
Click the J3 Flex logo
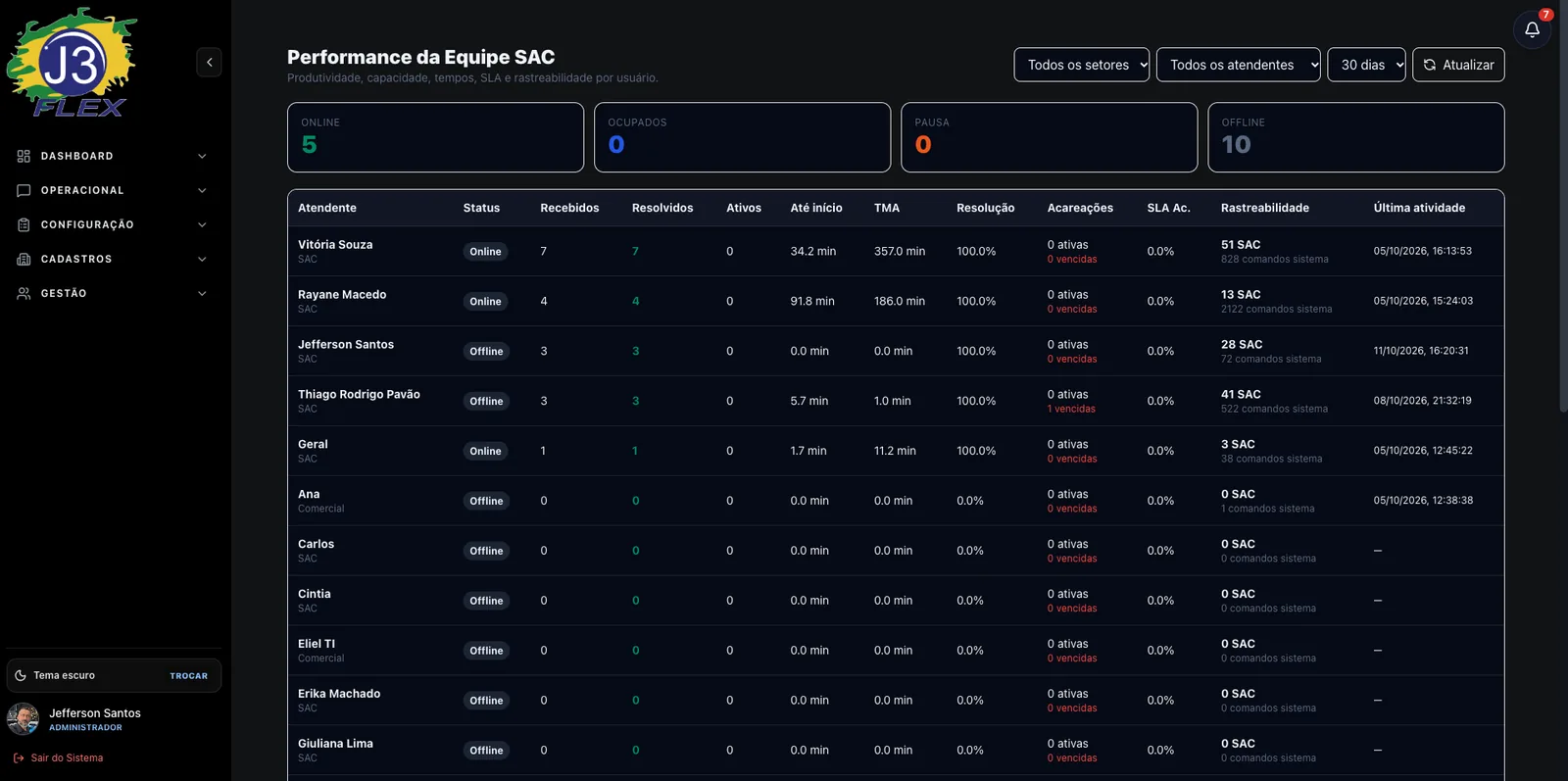click(72, 63)
